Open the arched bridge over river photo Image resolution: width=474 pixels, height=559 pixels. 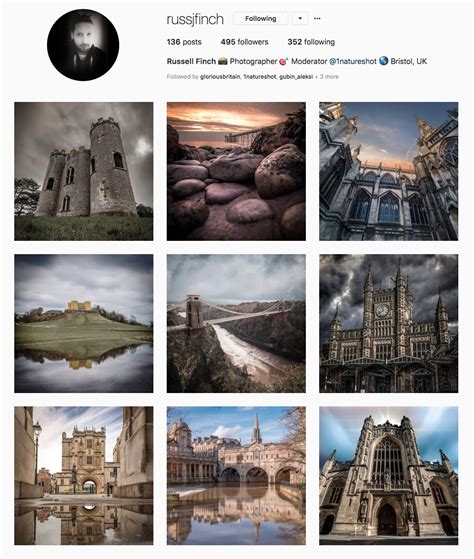(x=236, y=476)
